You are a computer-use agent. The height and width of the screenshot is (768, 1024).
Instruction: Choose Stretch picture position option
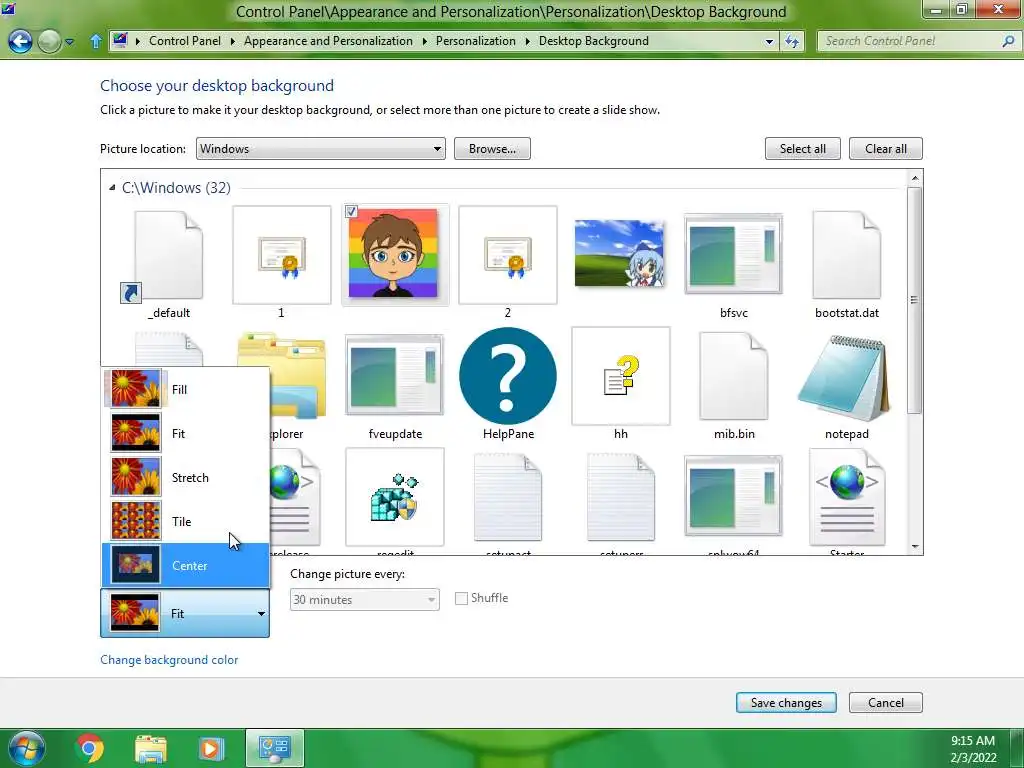185,477
